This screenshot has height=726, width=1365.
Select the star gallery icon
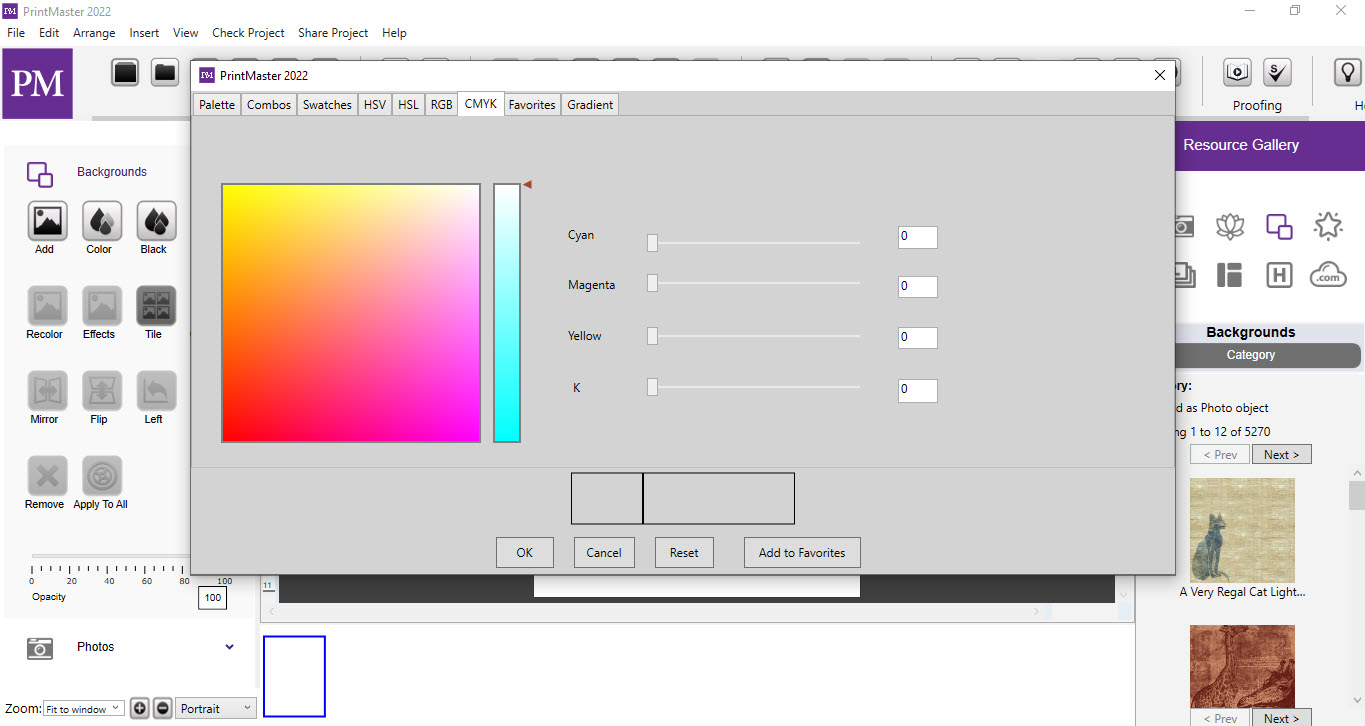coord(1328,226)
